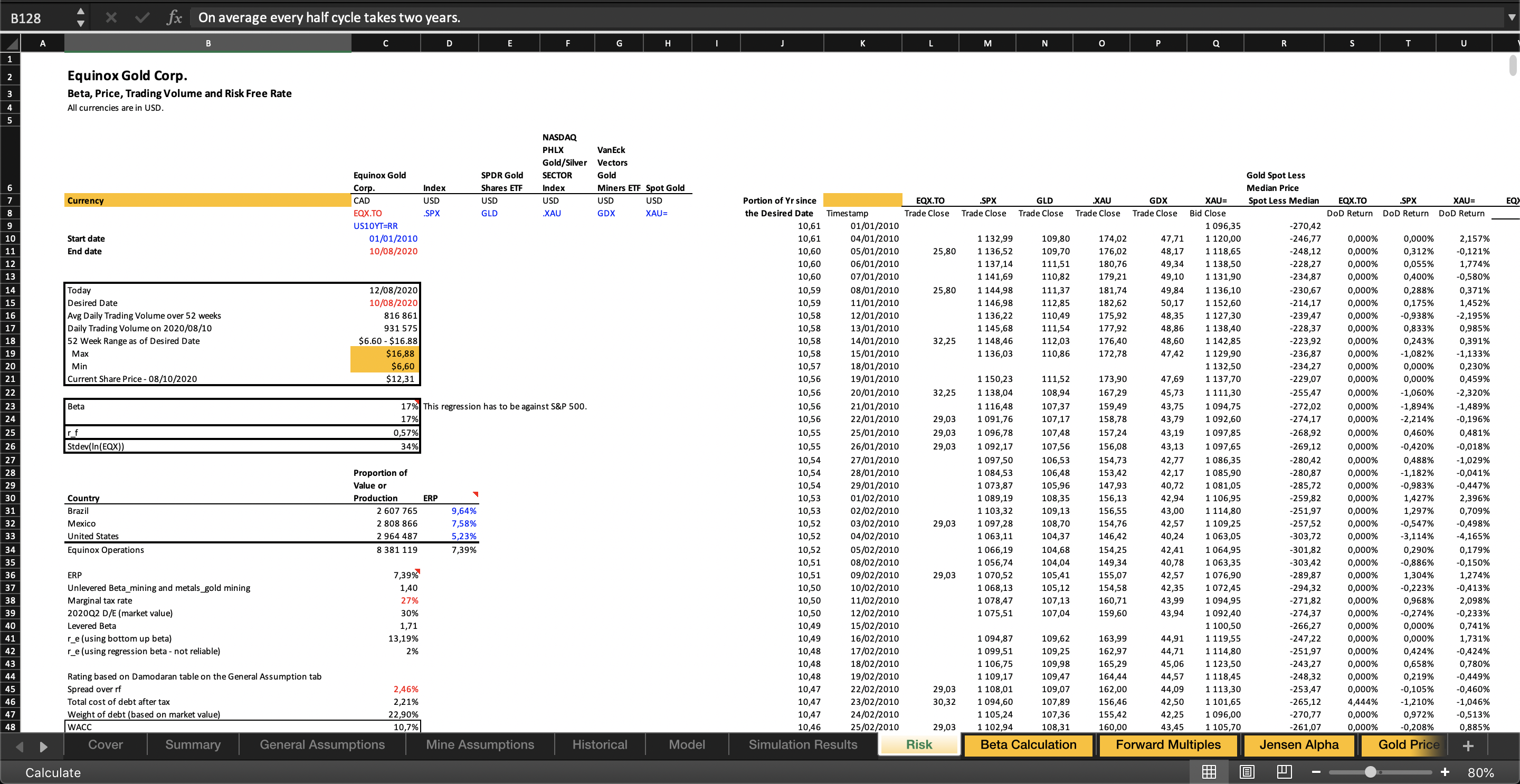Switch to Page Layout view icon
Viewport: 1520px width, 784px height.
(x=1247, y=772)
